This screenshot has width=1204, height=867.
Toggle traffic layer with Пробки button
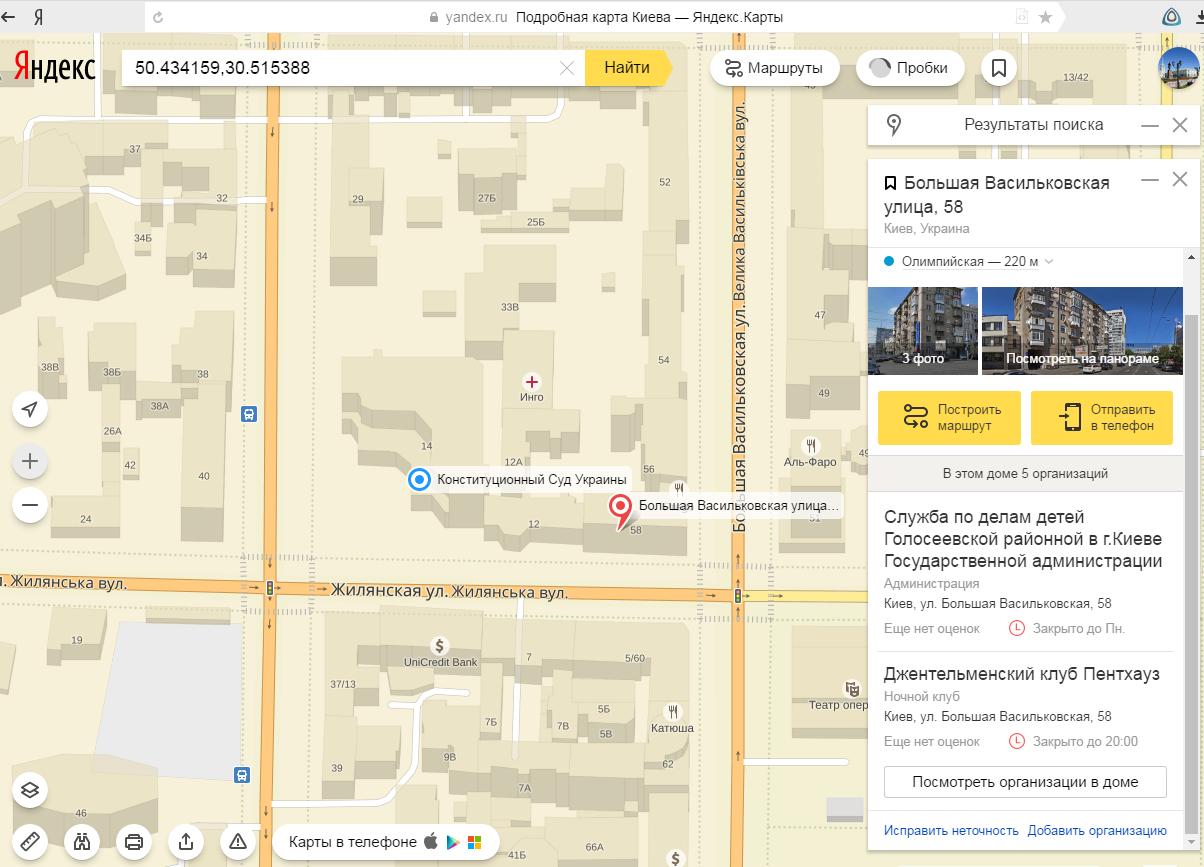point(909,68)
